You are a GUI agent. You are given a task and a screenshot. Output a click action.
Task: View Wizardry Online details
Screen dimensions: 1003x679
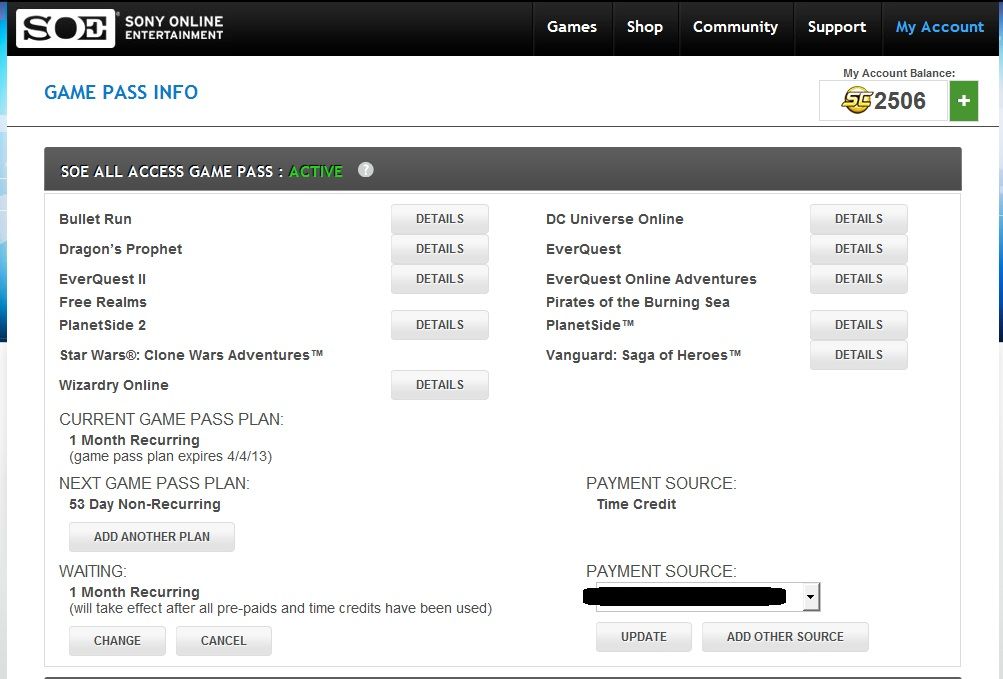(x=439, y=385)
